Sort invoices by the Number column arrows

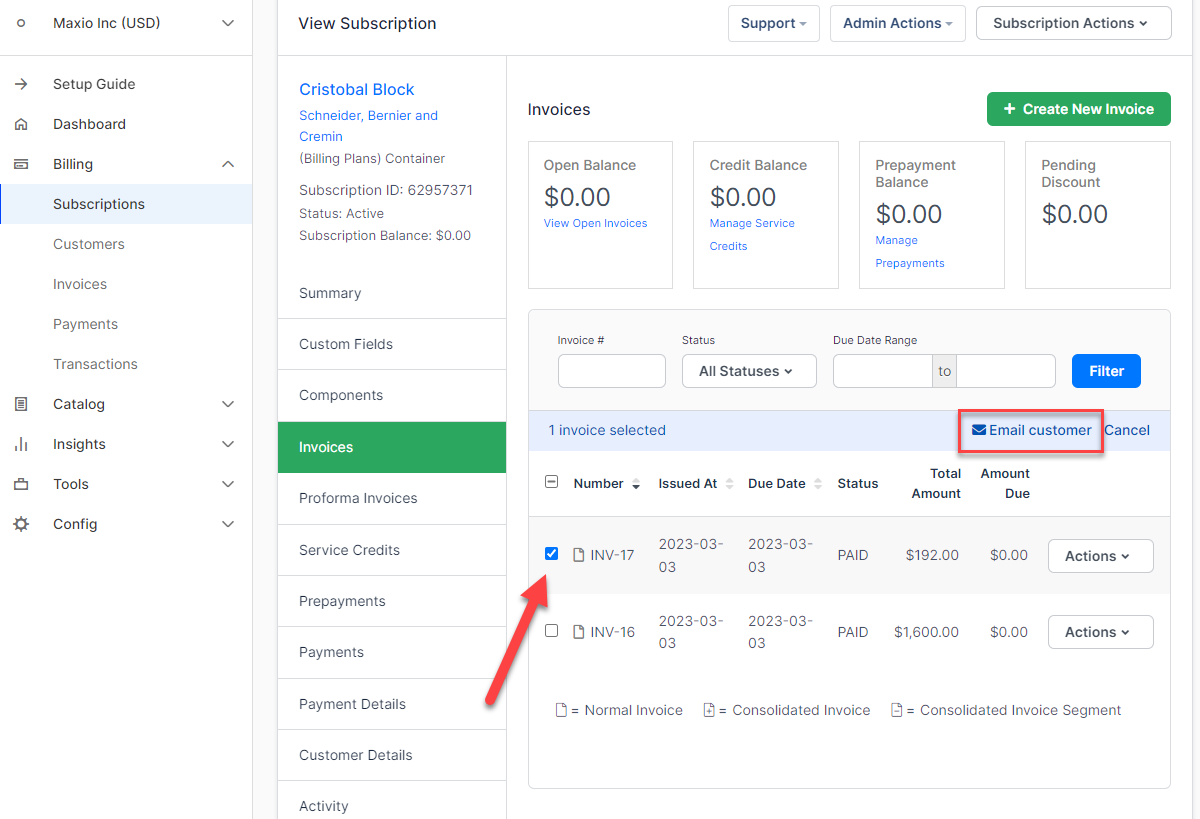tap(636, 482)
